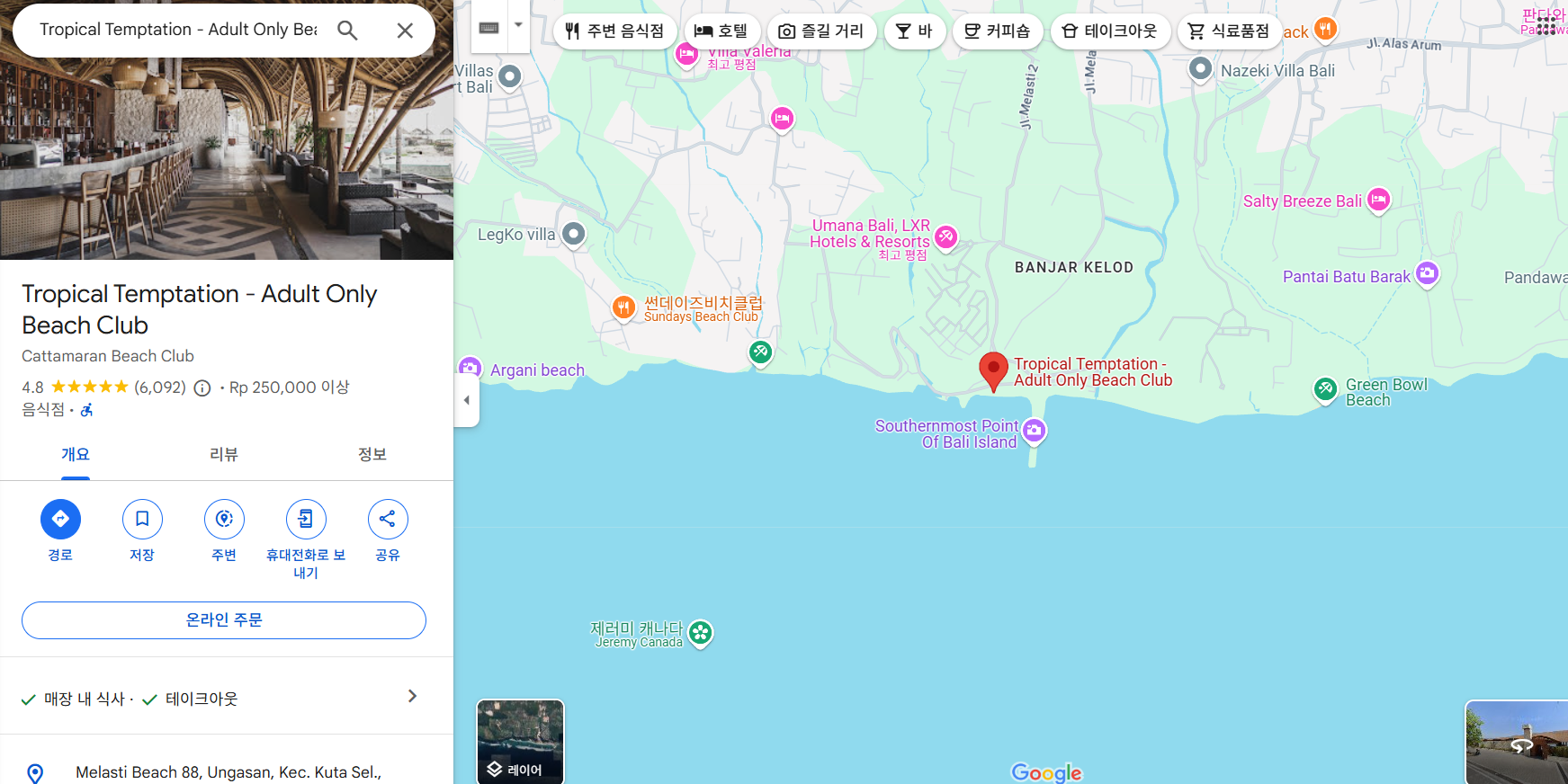Open the input tools dropdown arrow
The width and height of the screenshot is (1568, 784).
518,25
